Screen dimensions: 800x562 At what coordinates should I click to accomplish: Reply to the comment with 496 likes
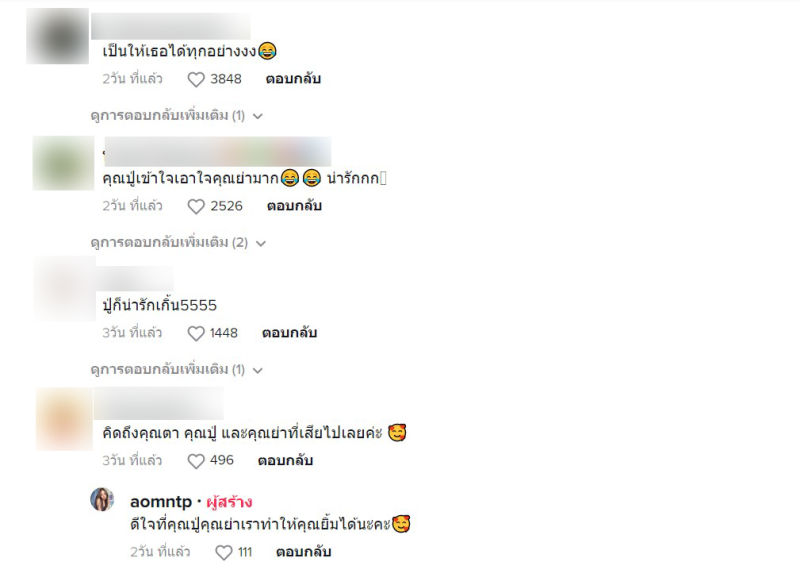pos(285,461)
